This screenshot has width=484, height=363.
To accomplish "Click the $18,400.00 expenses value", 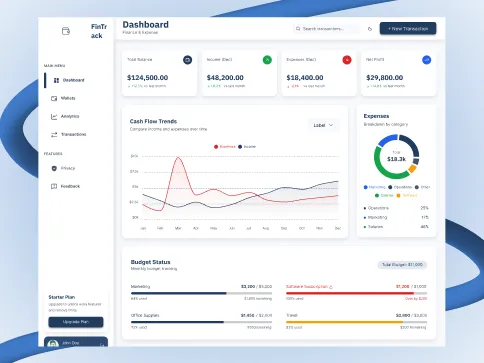I will pos(305,78).
